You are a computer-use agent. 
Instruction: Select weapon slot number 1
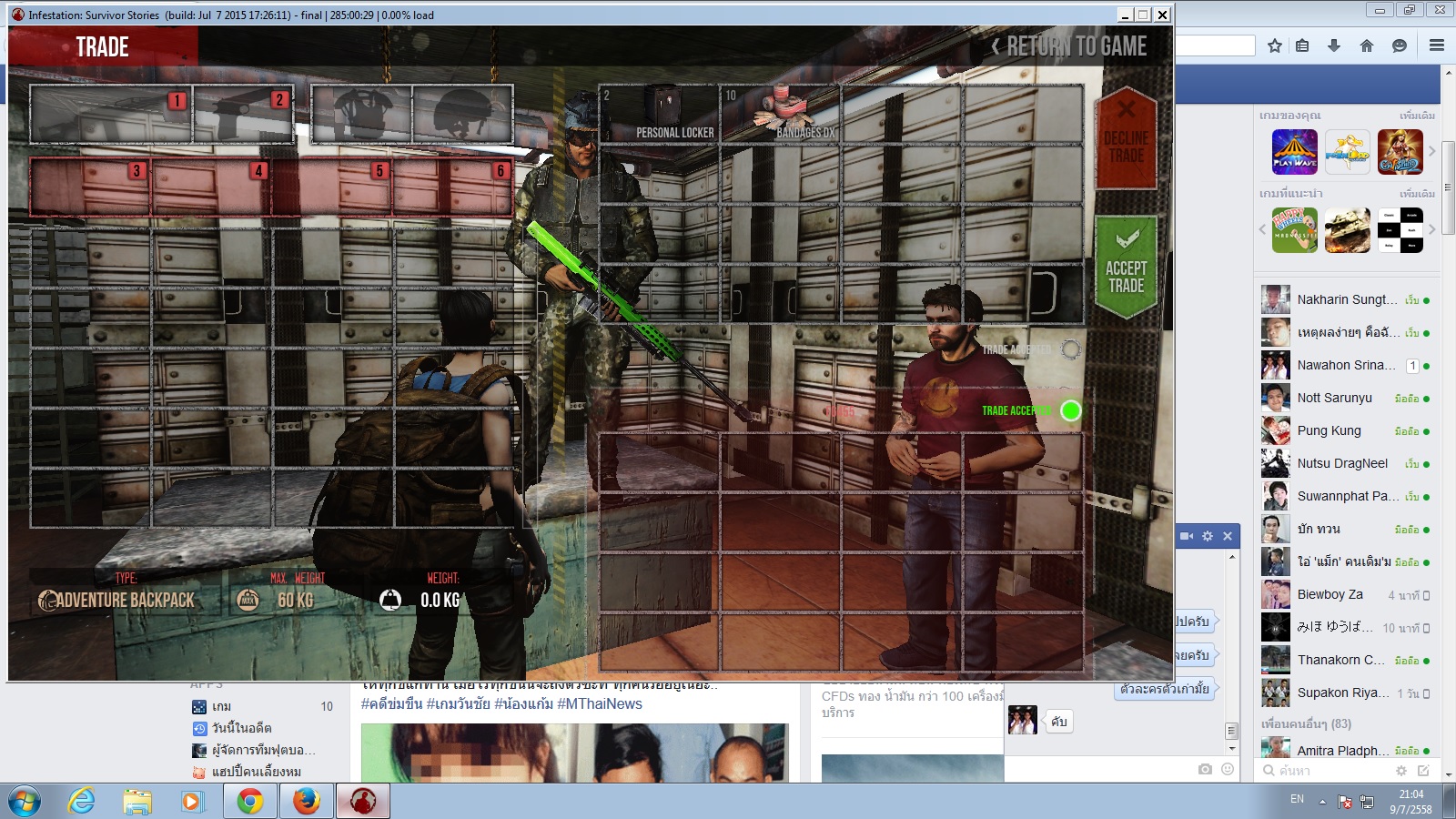(112, 114)
